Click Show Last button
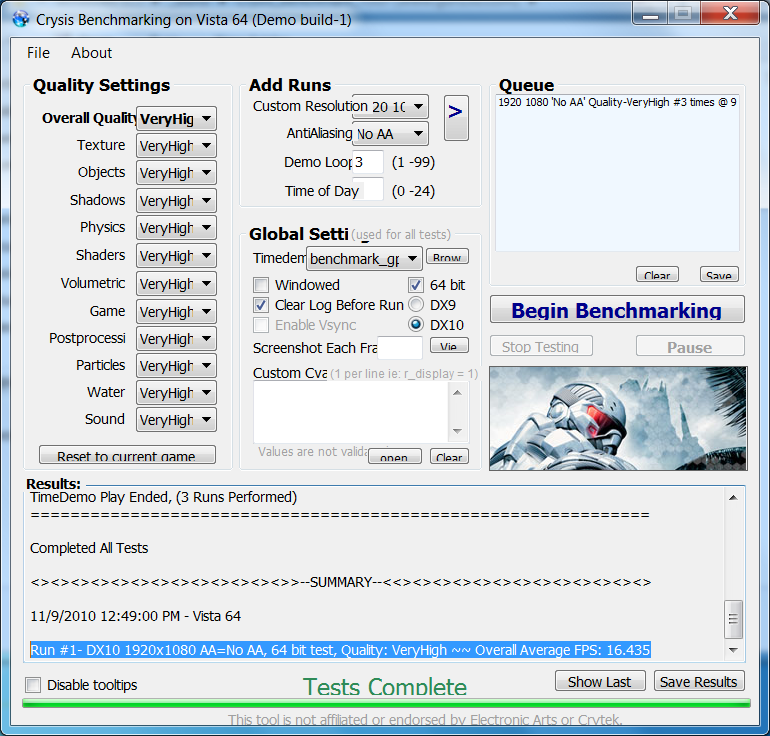This screenshot has width=770, height=736. 599,682
